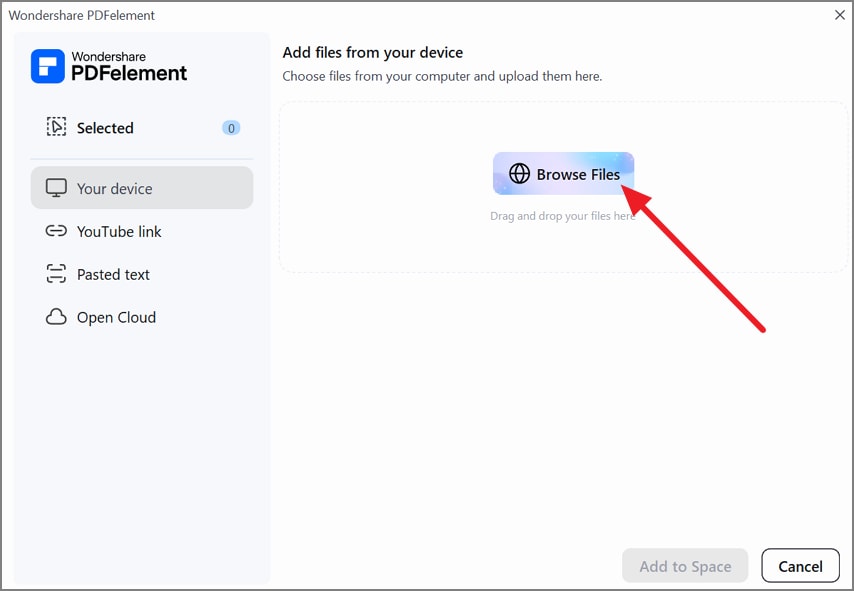Image resolution: width=854 pixels, height=591 pixels.
Task: Select the Your device sidebar item
Action: (x=142, y=188)
